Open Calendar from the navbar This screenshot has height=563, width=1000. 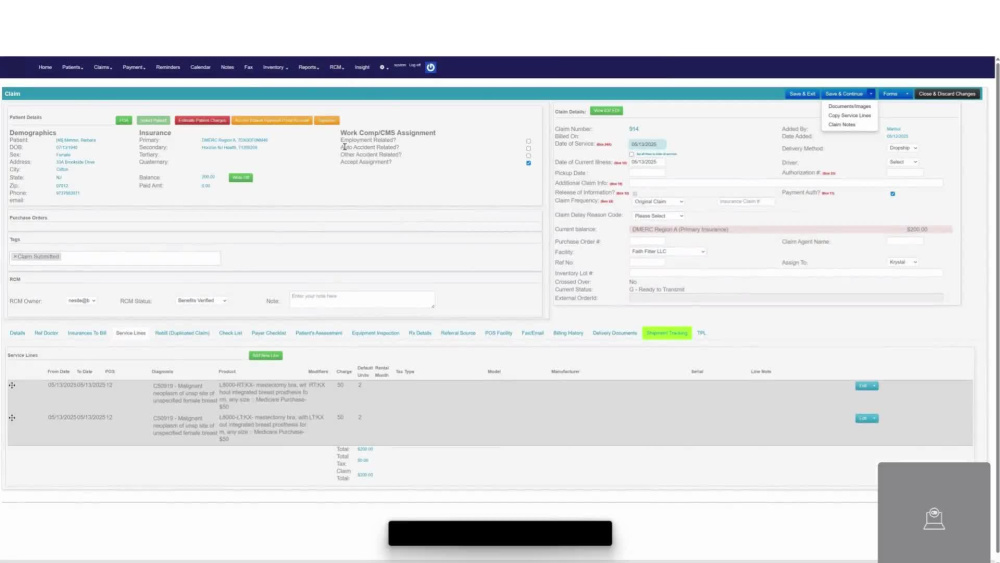click(x=200, y=67)
